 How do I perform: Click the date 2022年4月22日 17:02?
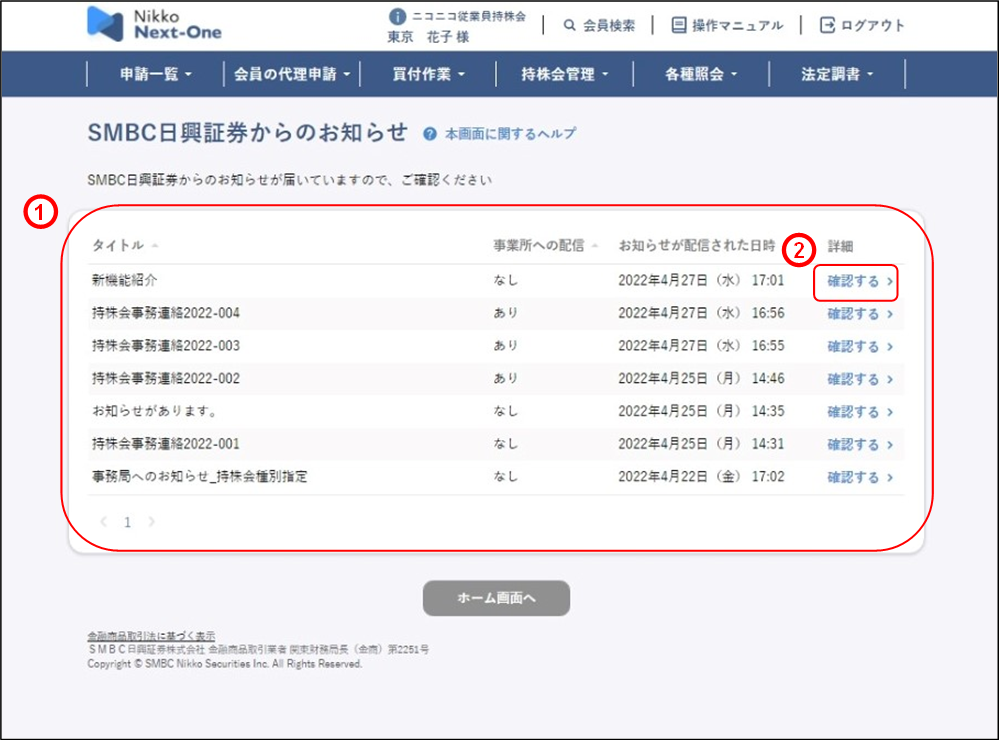click(x=701, y=476)
